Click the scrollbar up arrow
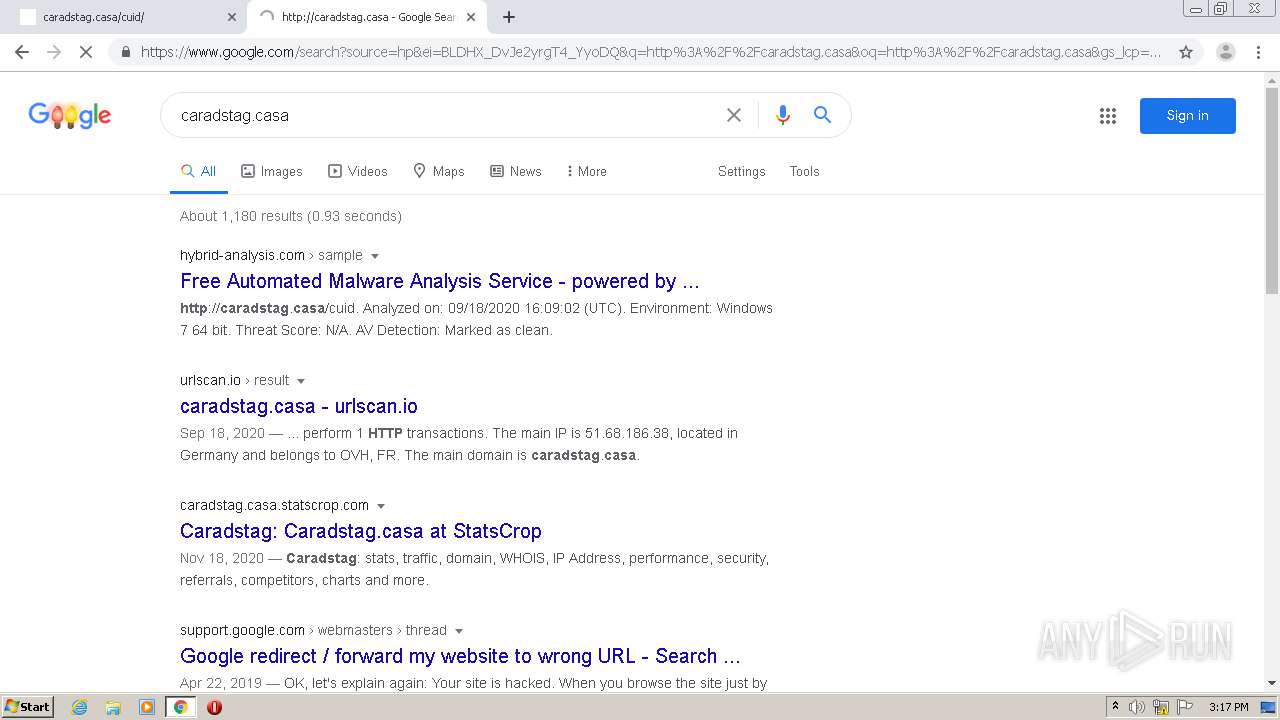 (x=1272, y=79)
